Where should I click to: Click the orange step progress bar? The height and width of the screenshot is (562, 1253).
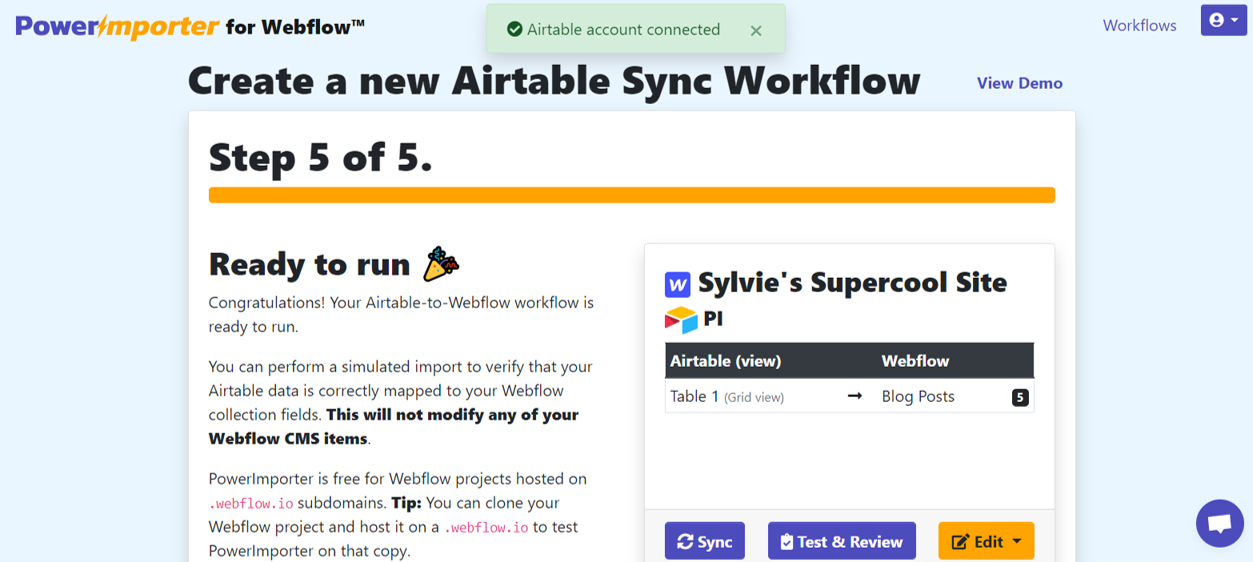pyautogui.click(x=631, y=195)
